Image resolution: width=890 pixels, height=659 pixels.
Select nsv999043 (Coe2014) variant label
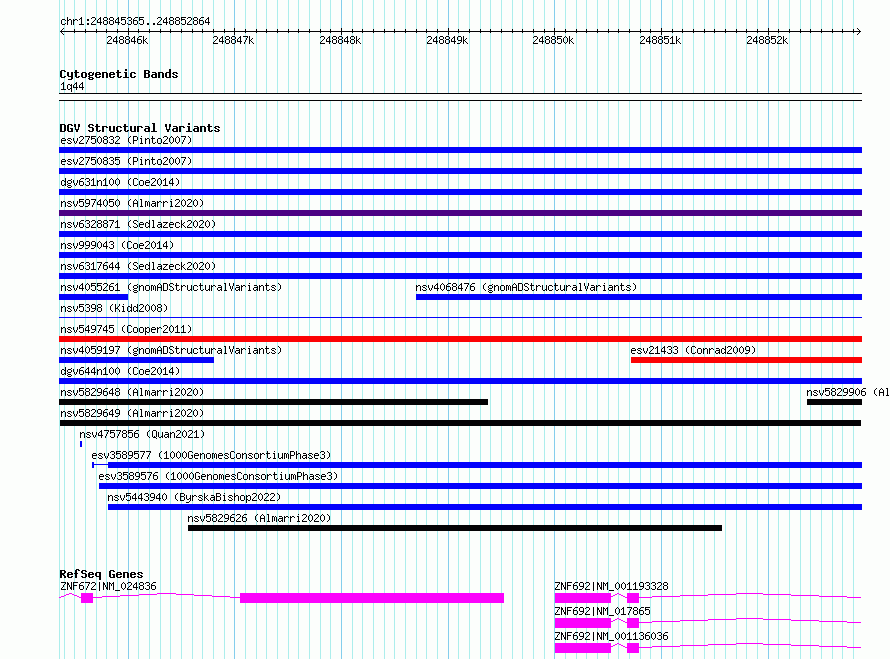(117, 245)
